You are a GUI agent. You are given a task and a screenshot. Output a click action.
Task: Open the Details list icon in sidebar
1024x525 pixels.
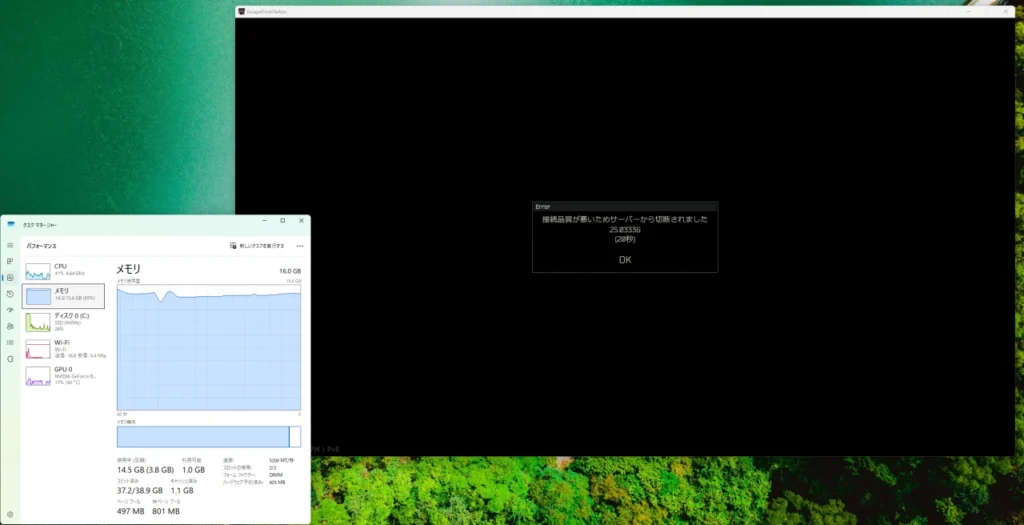[10, 341]
